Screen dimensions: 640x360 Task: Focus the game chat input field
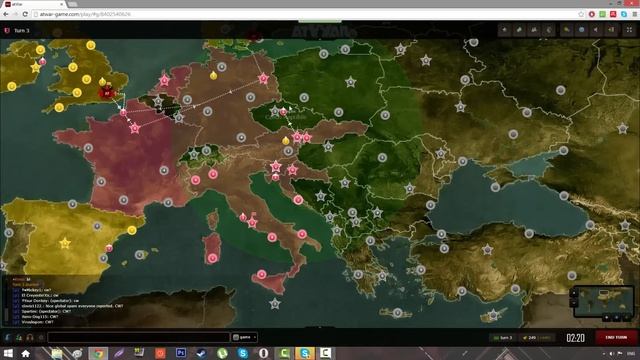pos(139,337)
